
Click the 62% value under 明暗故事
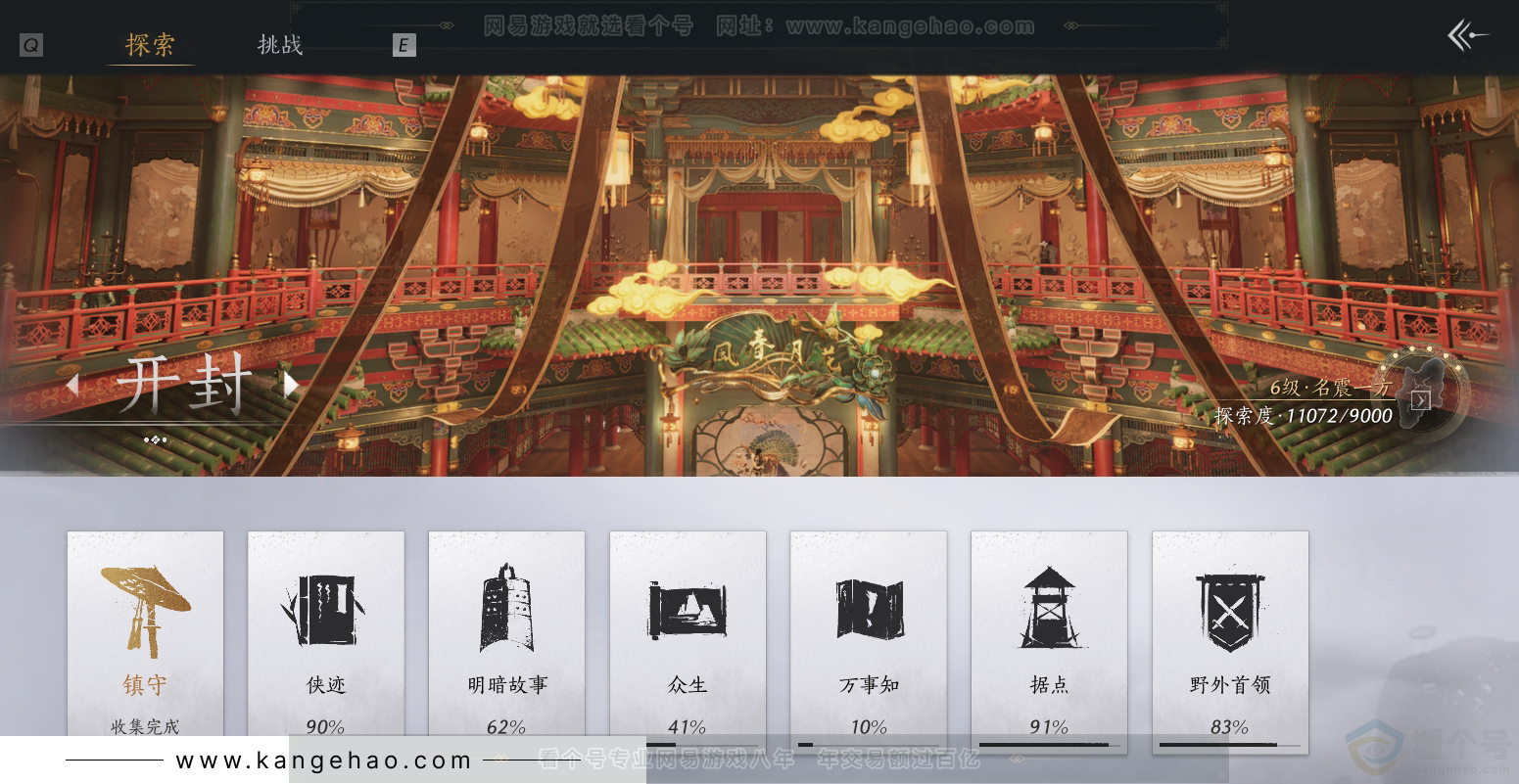pos(506,726)
